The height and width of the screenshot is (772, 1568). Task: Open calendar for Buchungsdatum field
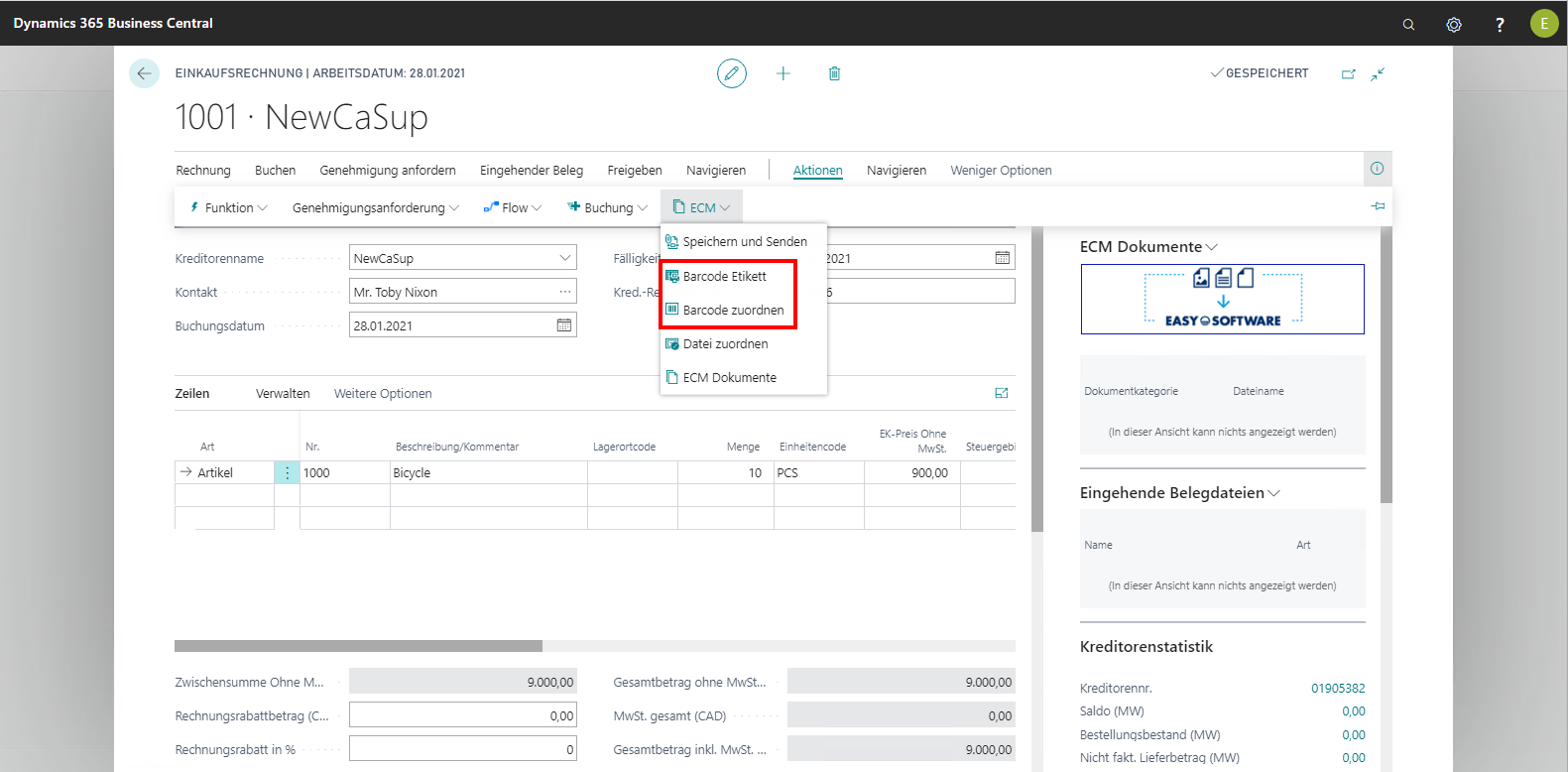[x=564, y=325]
